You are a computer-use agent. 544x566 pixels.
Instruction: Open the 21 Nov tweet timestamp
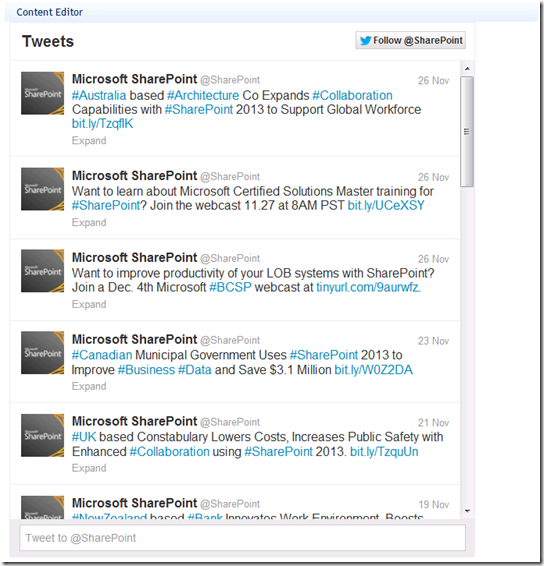[433, 423]
